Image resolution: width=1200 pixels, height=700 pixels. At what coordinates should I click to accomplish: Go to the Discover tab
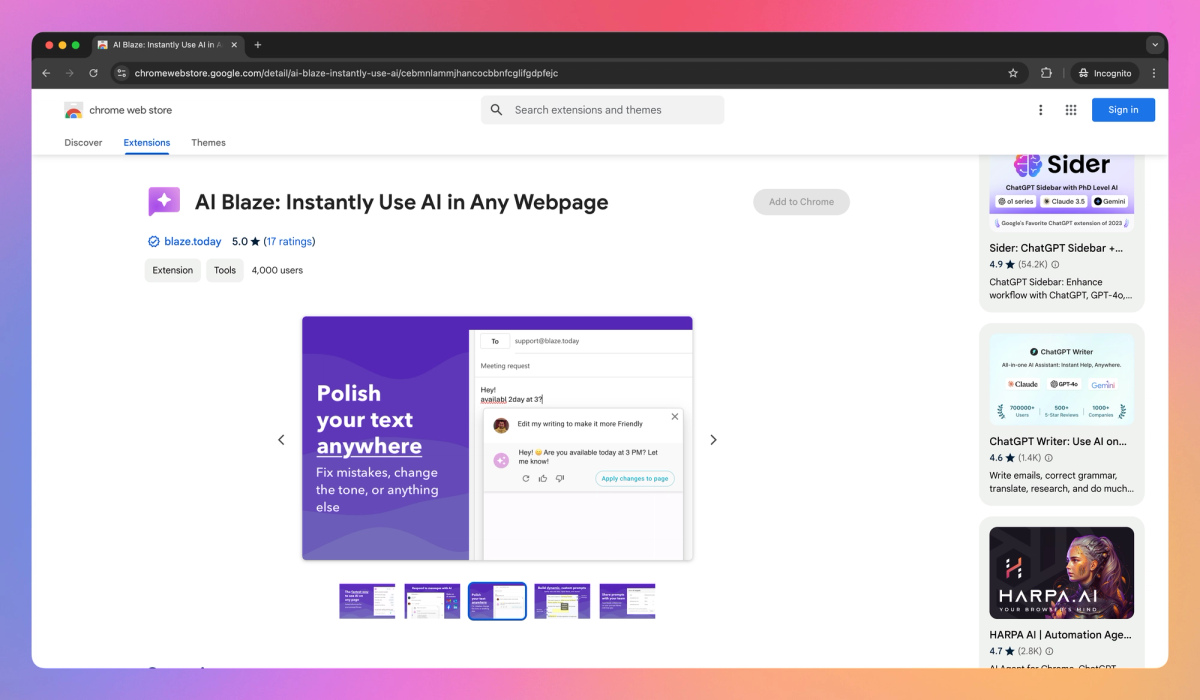(83, 143)
